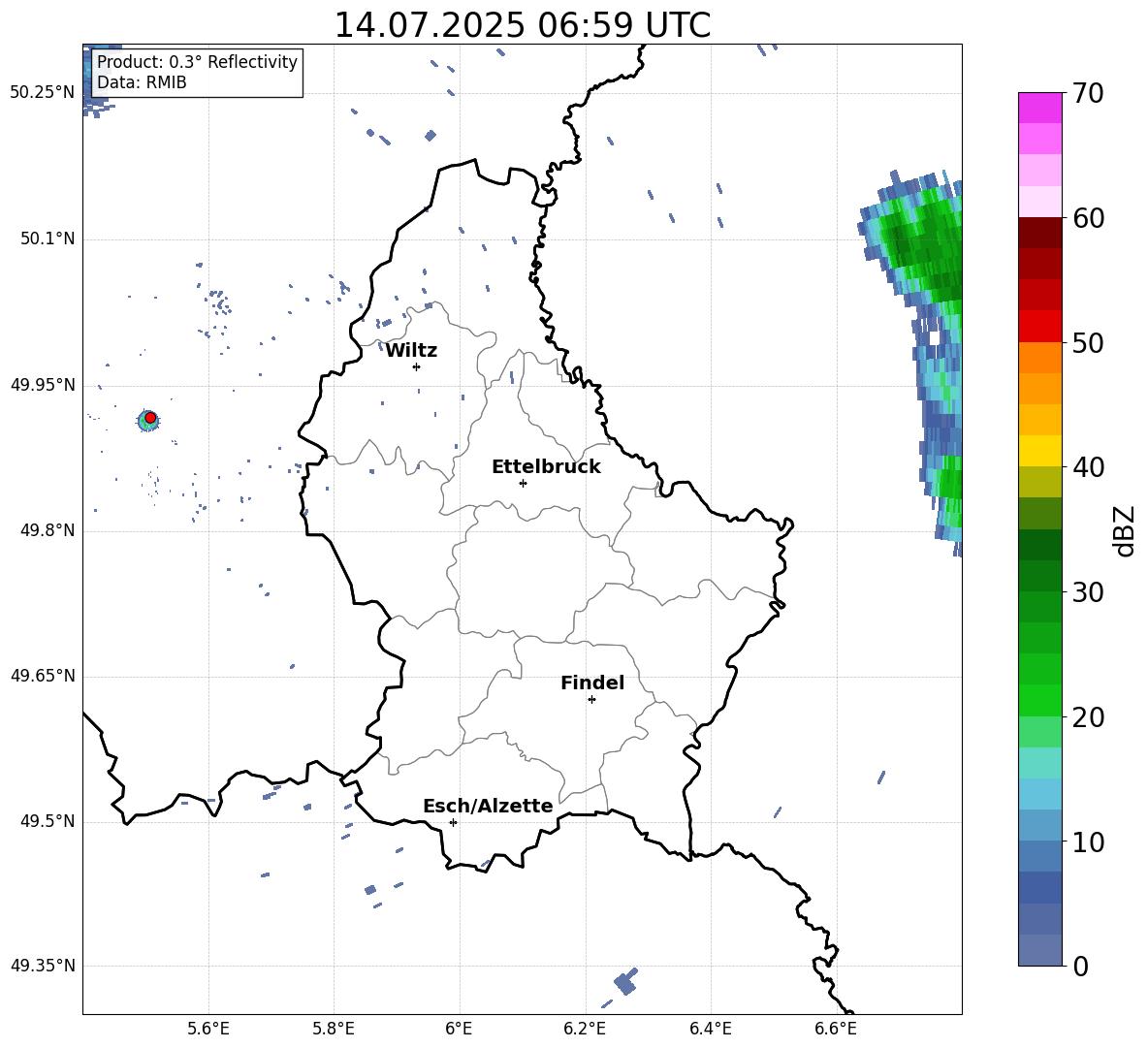Image resolution: width=1148 pixels, height=1048 pixels.
Task: Click the dBZ colorbar axis label
Action: (x=1124, y=530)
